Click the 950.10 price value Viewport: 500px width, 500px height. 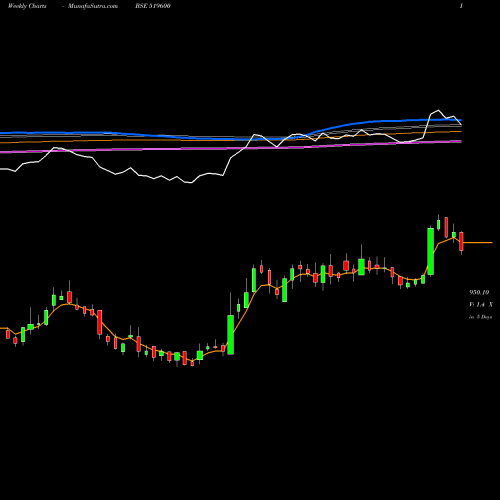479,292
